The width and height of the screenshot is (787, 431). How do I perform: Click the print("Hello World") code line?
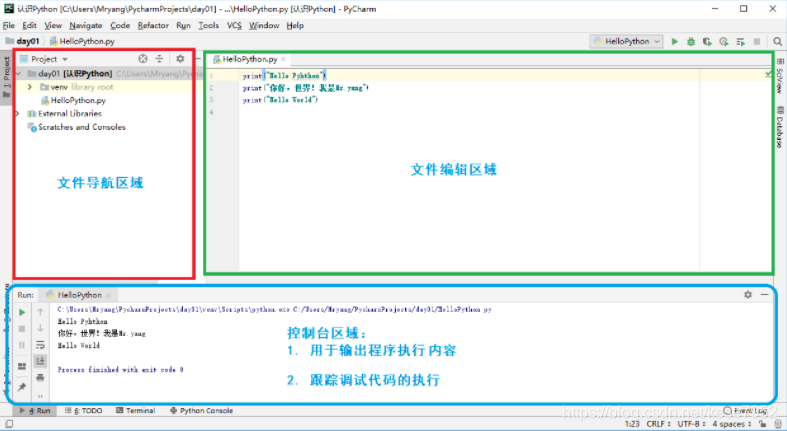click(280, 100)
